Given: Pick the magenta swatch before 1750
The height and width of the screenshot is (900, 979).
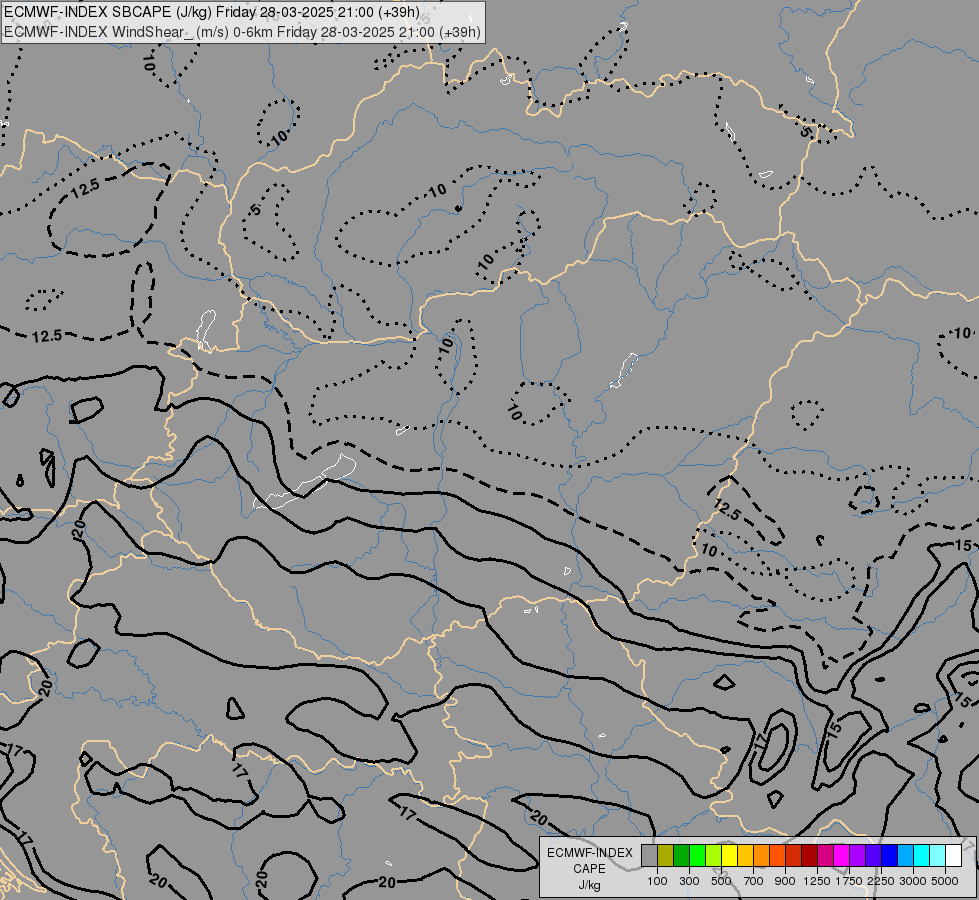Looking at the screenshot, I should click(842, 855).
